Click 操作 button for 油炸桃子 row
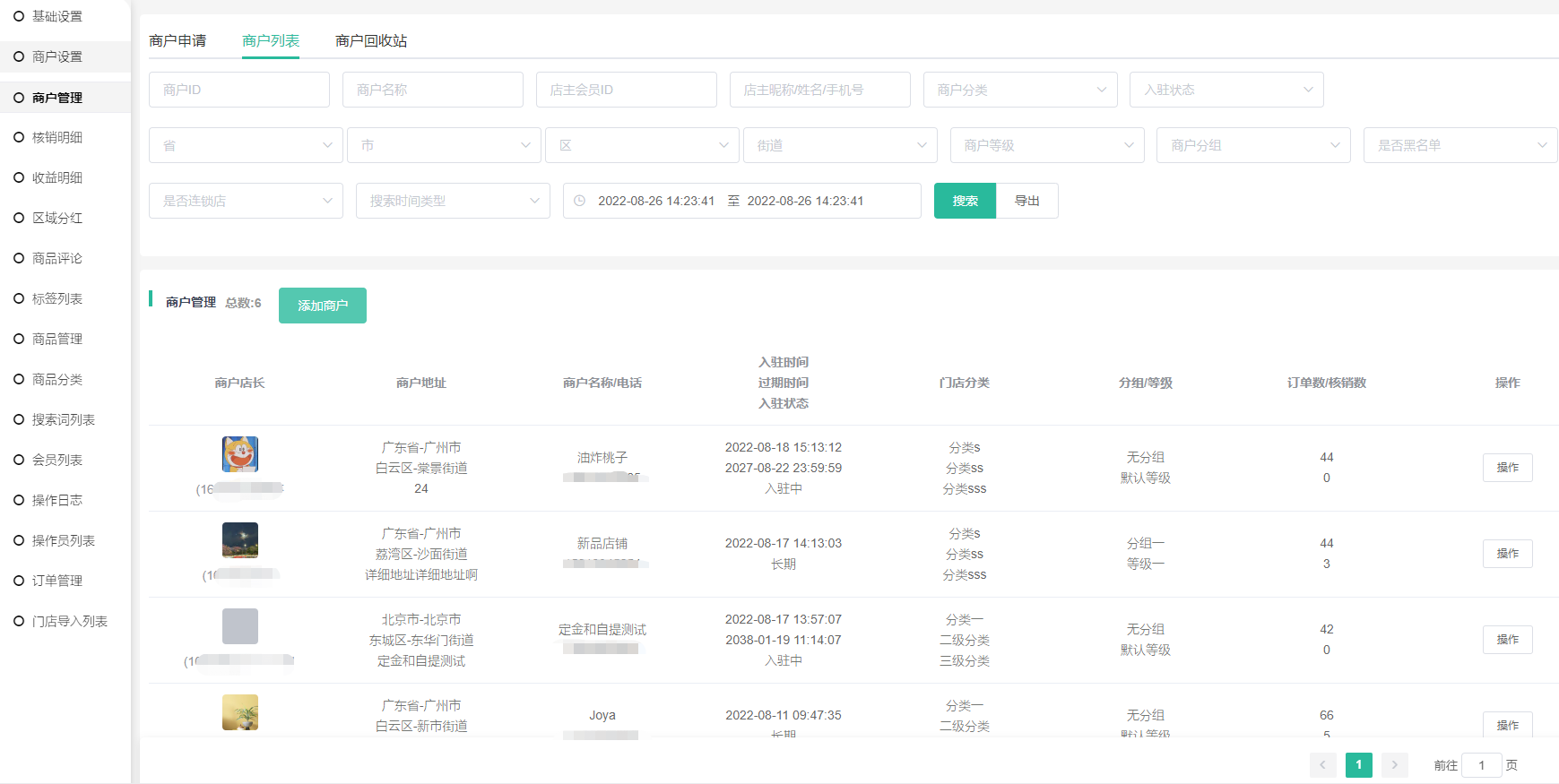The image size is (1559, 784). tap(1507, 468)
